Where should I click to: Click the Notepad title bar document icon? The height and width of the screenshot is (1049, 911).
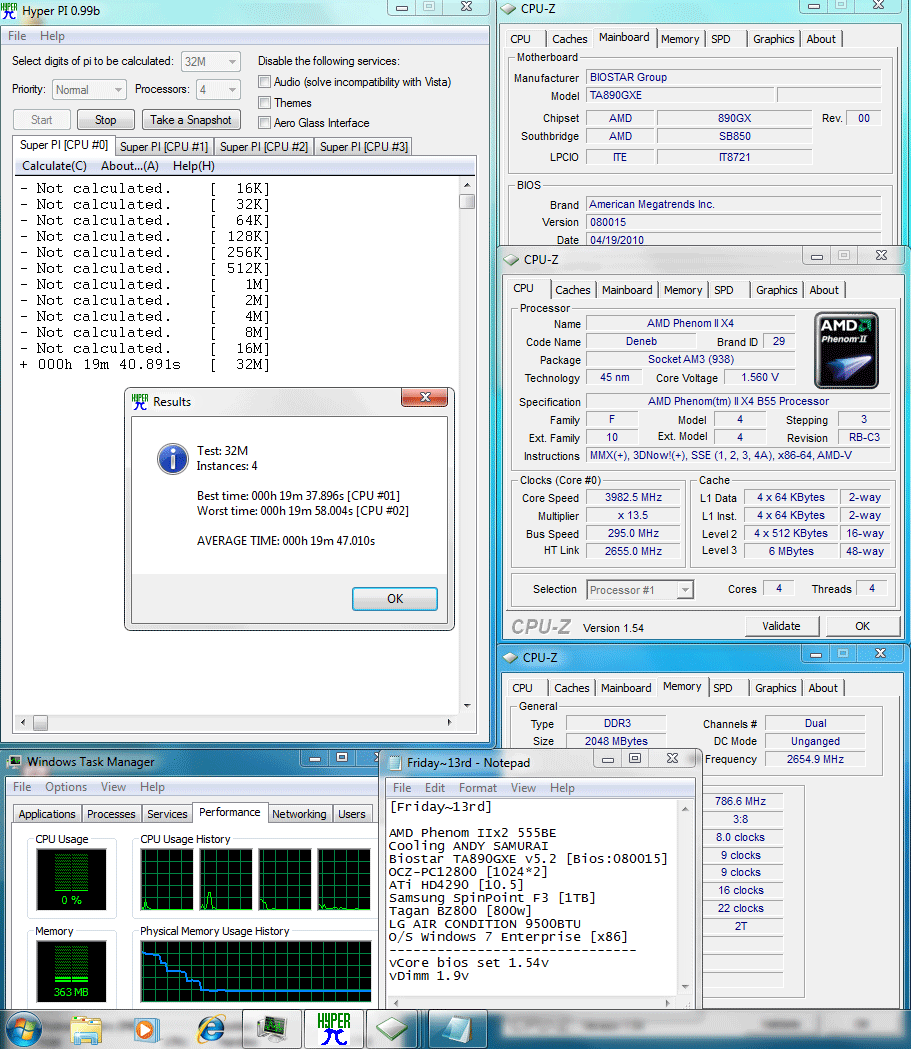[x=395, y=763]
